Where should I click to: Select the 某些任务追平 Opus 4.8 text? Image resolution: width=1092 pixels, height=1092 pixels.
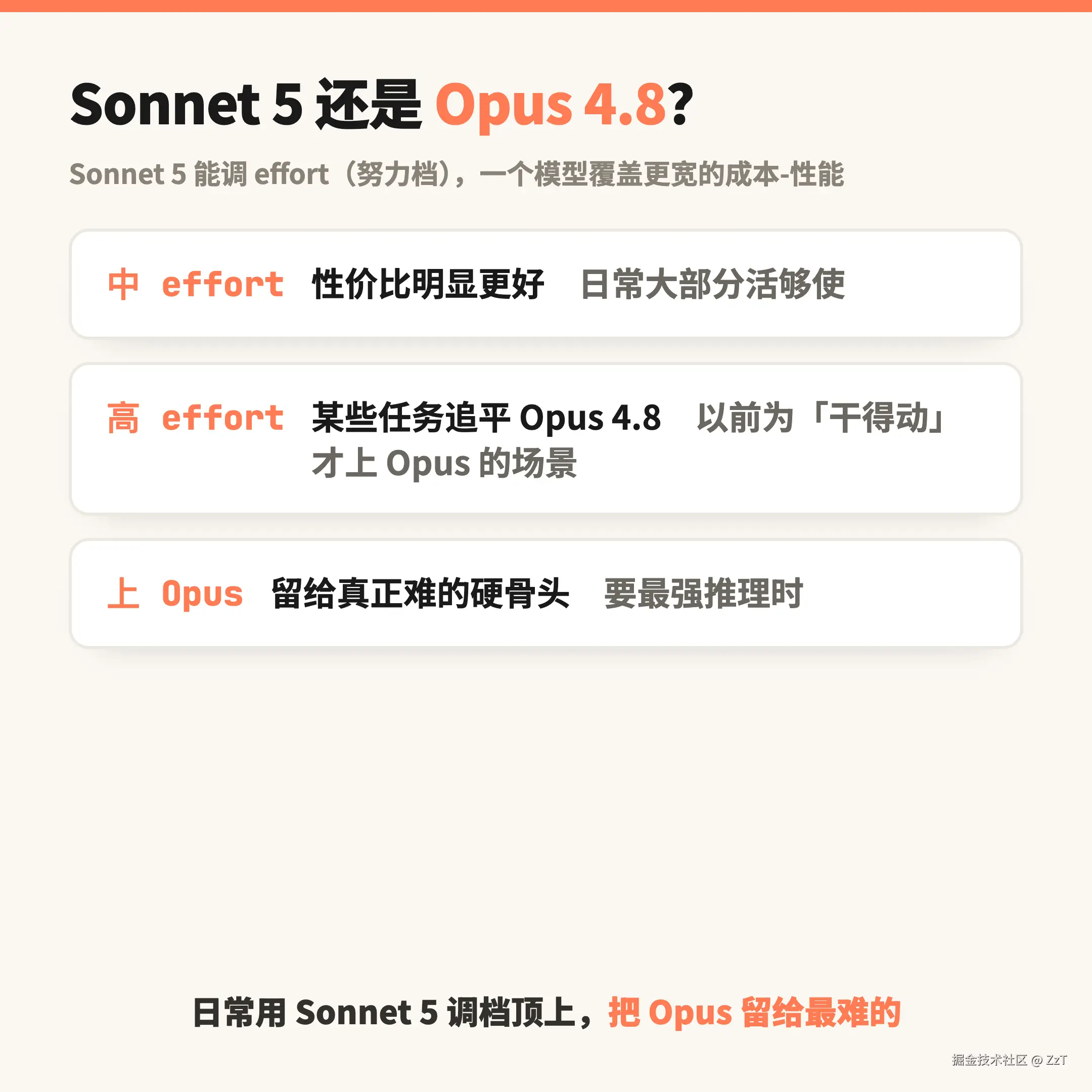coord(486,418)
